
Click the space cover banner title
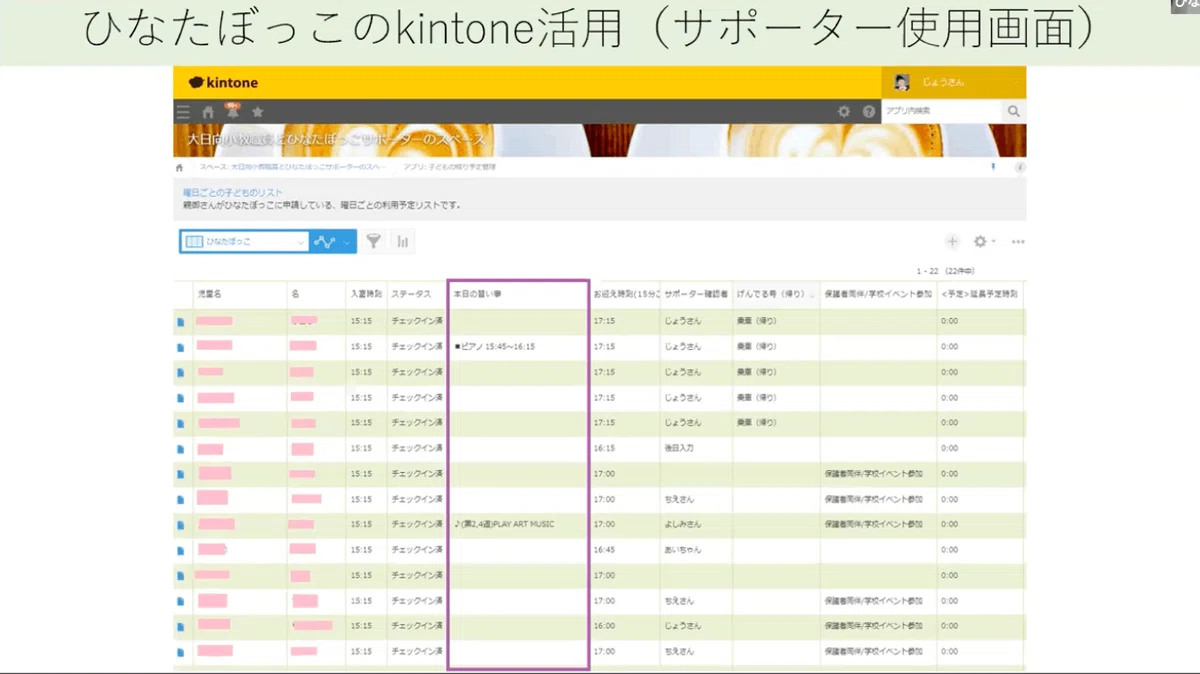click(336, 139)
